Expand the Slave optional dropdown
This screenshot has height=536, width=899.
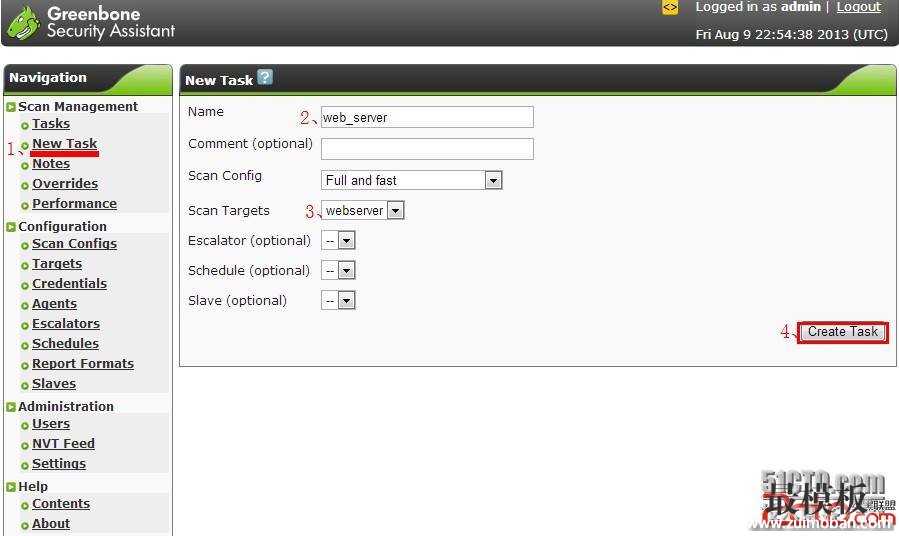346,300
